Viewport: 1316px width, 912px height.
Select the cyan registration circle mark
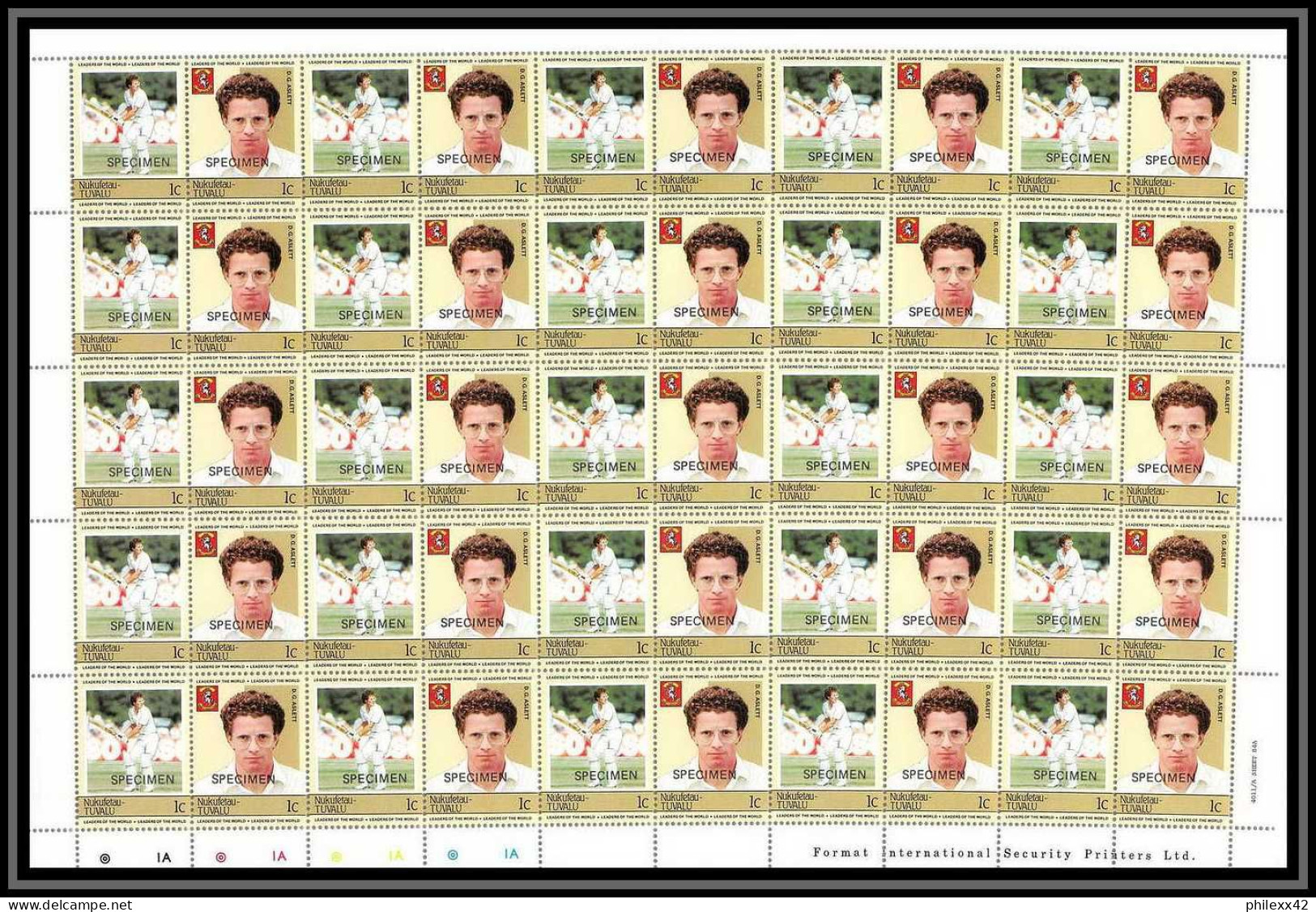coord(453,854)
